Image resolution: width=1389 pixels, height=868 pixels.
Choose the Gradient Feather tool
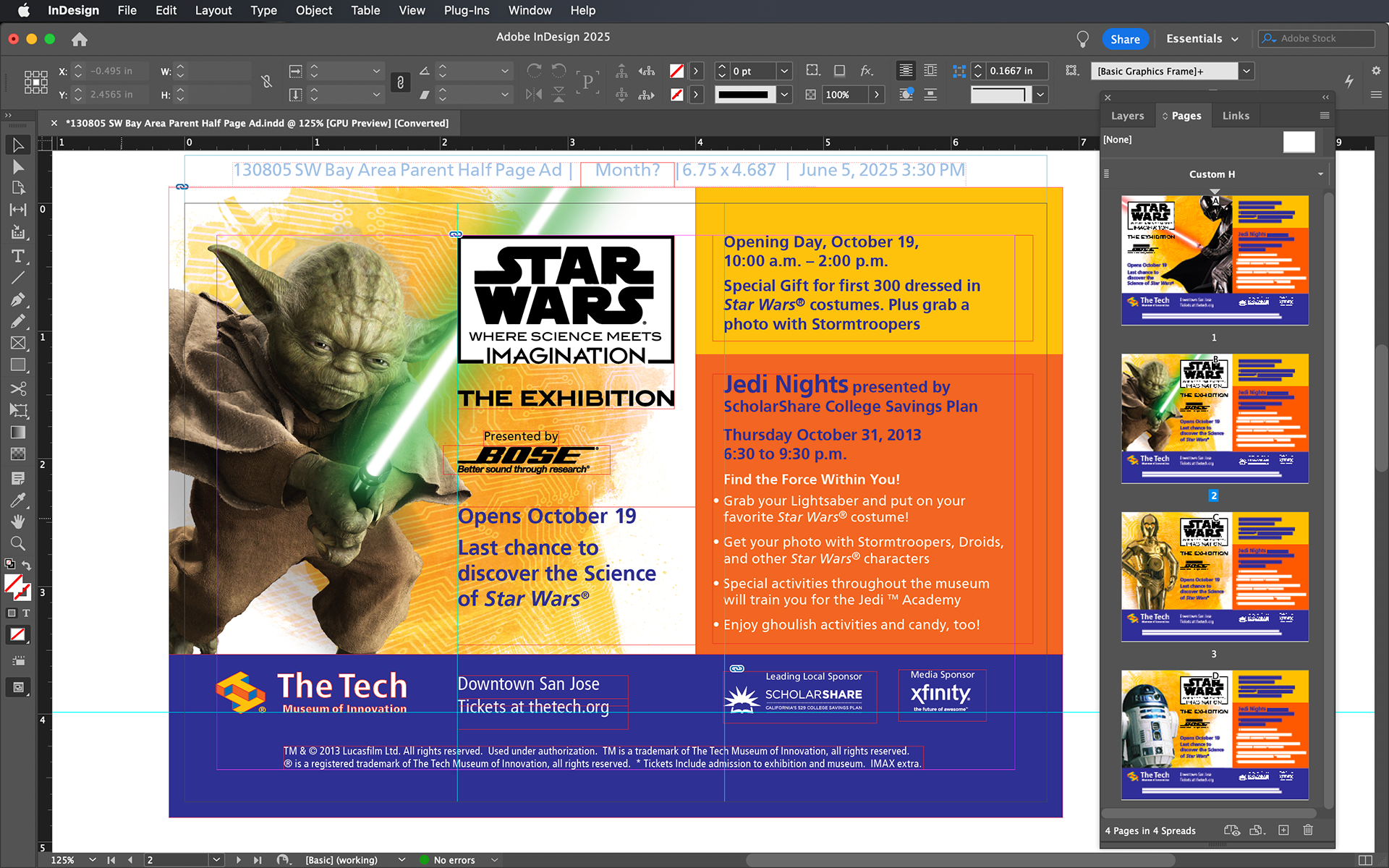coord(18,454)
